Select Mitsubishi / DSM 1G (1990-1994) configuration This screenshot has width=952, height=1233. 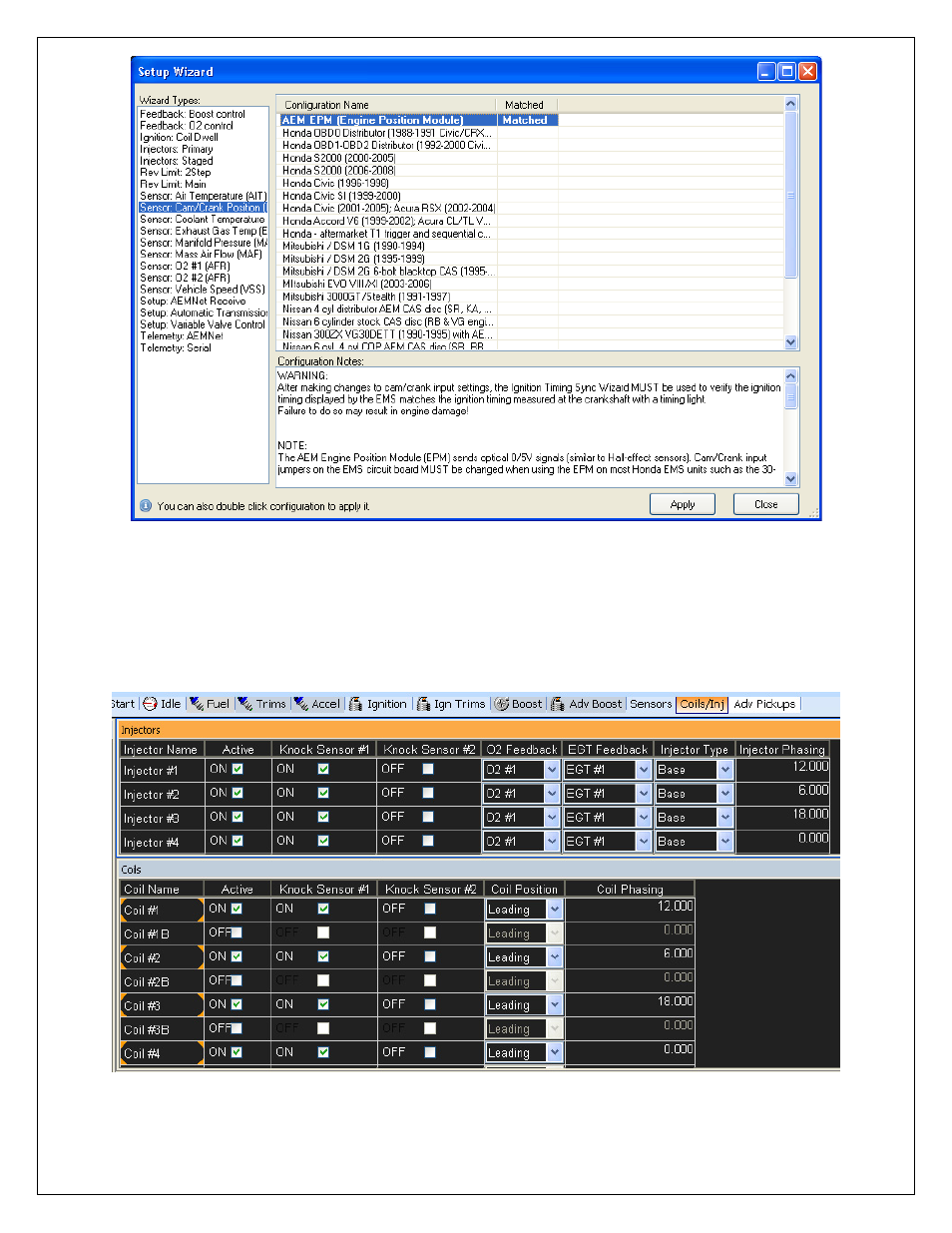(353, 246)
